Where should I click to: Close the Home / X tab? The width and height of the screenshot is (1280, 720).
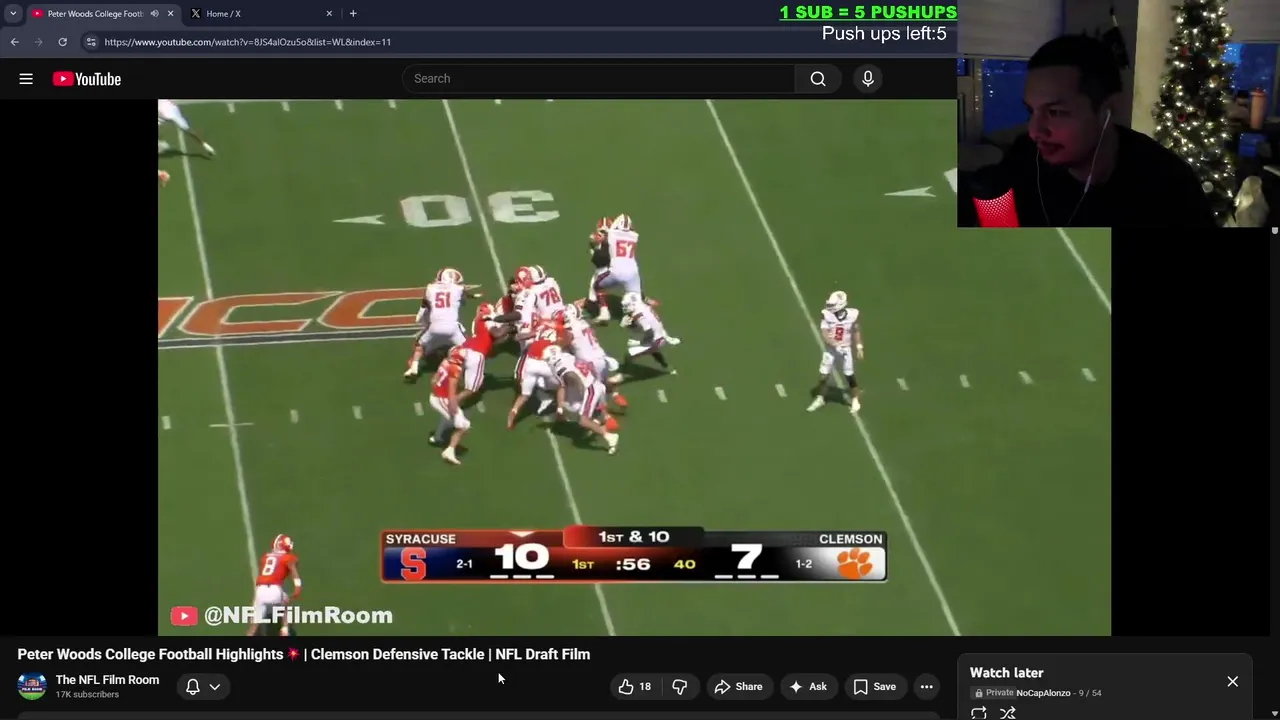coord(329,14)
